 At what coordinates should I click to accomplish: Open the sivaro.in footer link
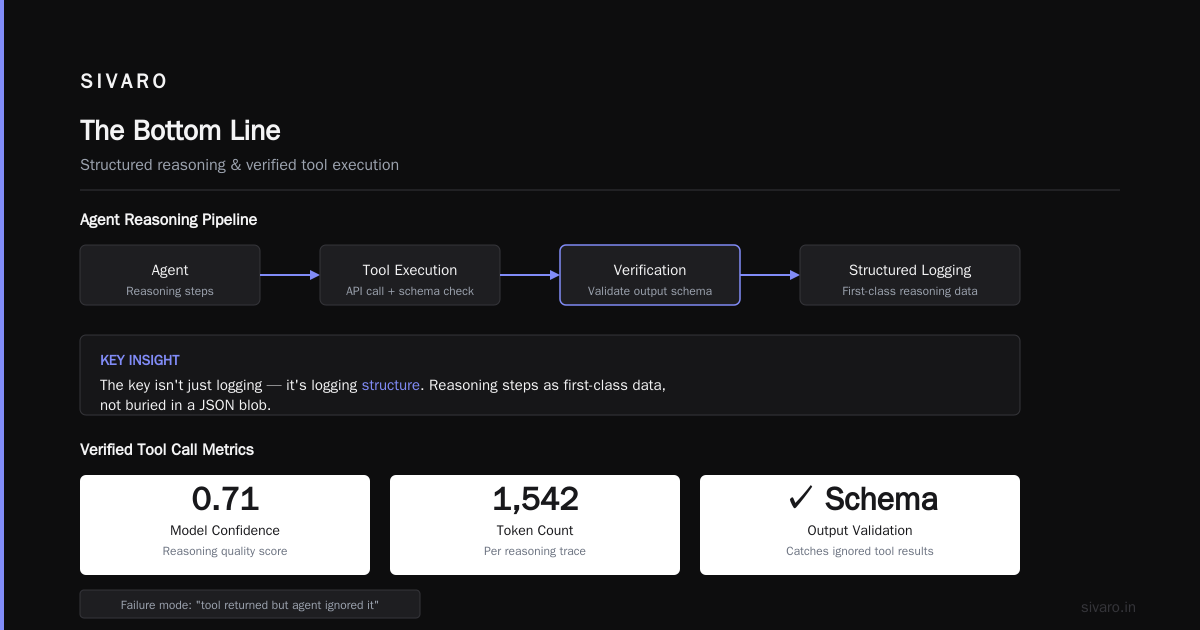coord(1109,607)
